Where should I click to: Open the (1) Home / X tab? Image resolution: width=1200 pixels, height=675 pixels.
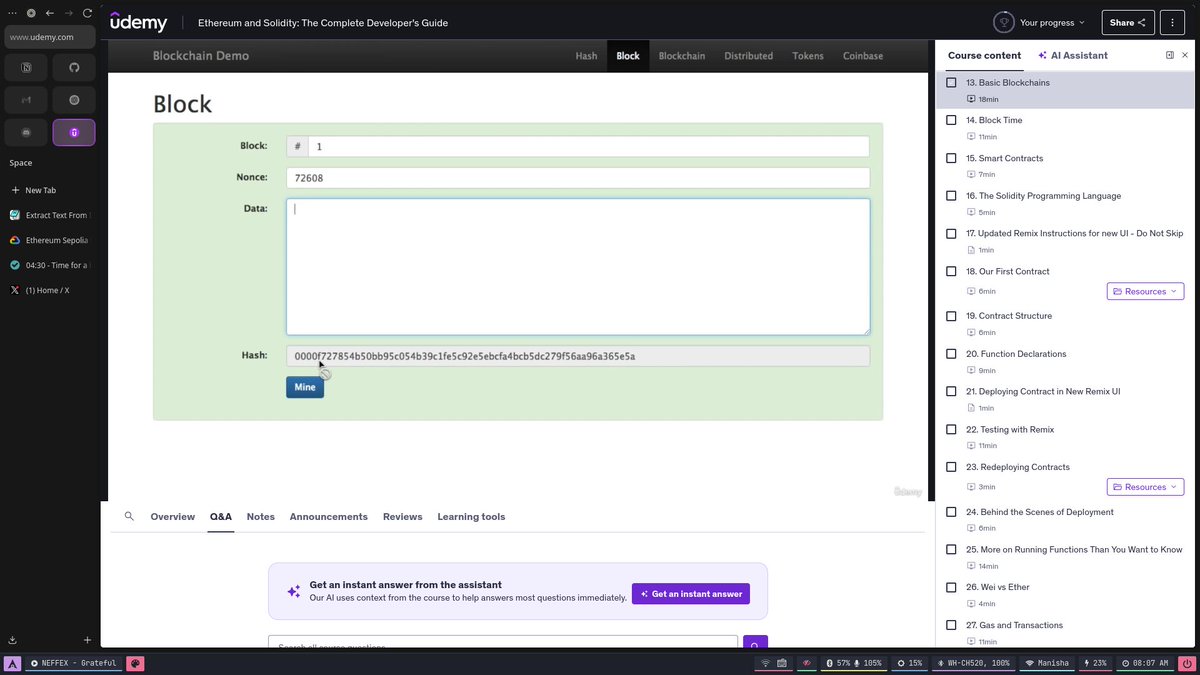(x=48, y=290)
